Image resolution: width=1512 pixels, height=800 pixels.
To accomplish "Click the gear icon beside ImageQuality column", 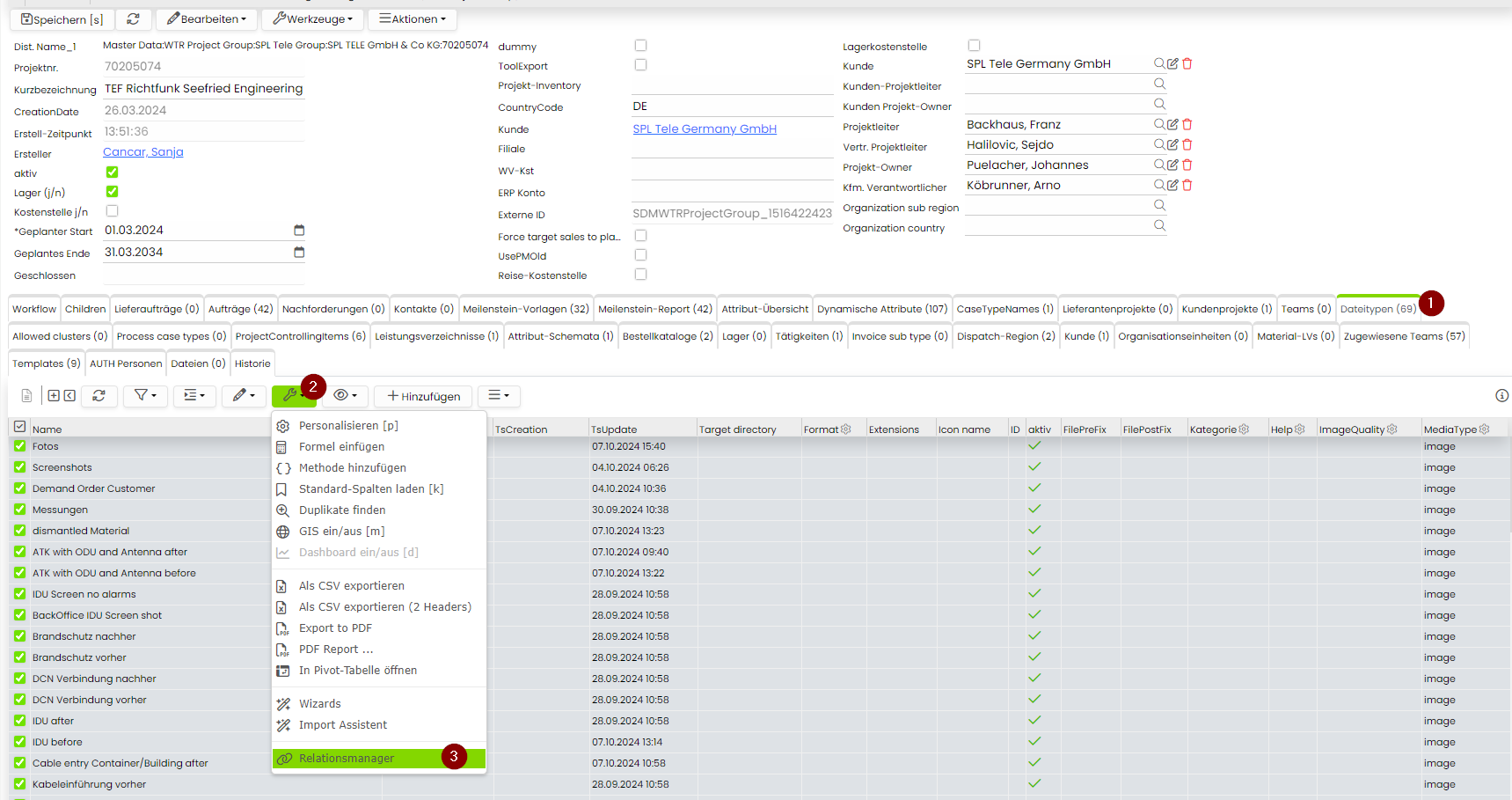I will [x=1391, y=429].
